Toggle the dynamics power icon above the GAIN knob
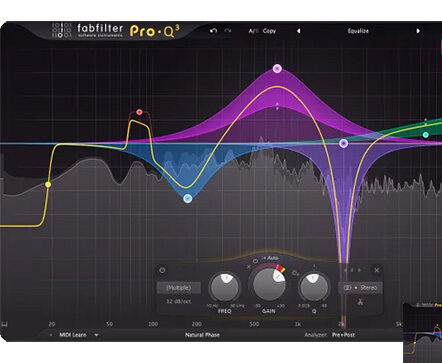Image resolution: width=442 pixels, height=363 pixels. (x=256, y=261)
